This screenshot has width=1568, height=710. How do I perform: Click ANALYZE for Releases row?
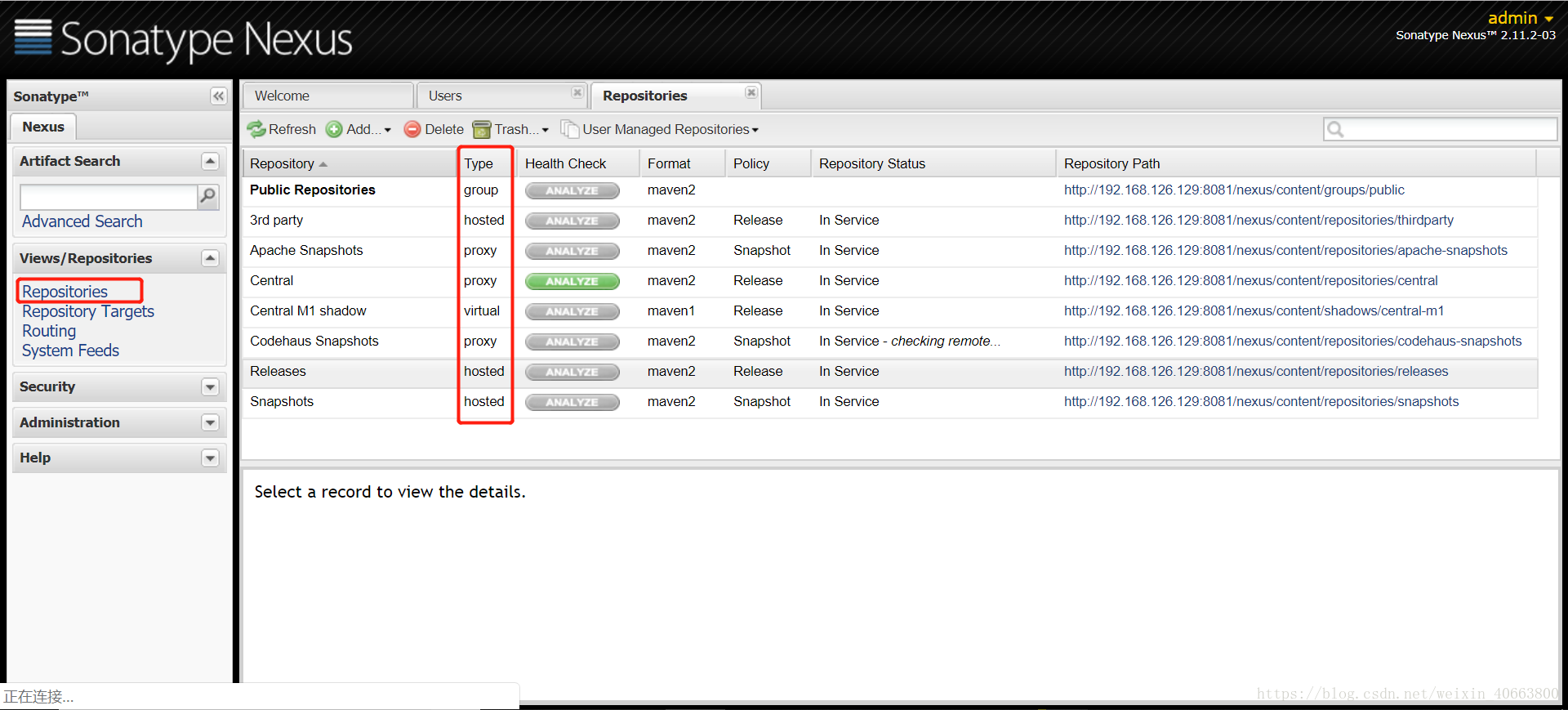tap(572, 372)
